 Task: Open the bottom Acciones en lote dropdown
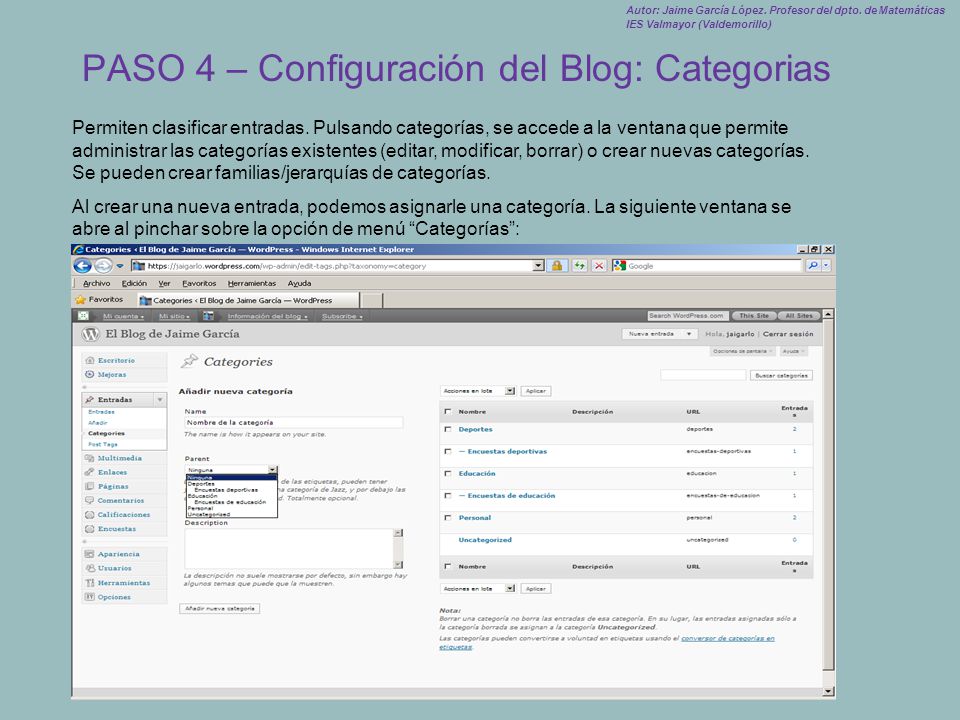(478, 588)
